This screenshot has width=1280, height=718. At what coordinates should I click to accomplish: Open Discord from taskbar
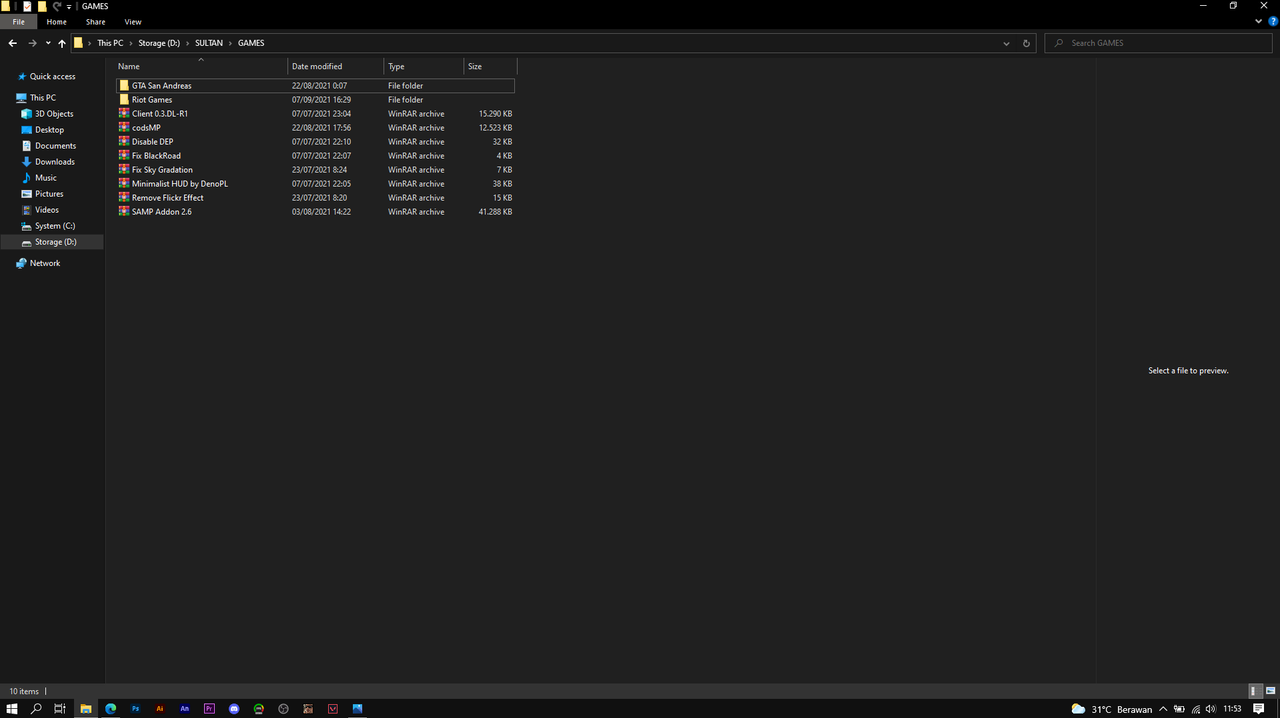point(234,709)
